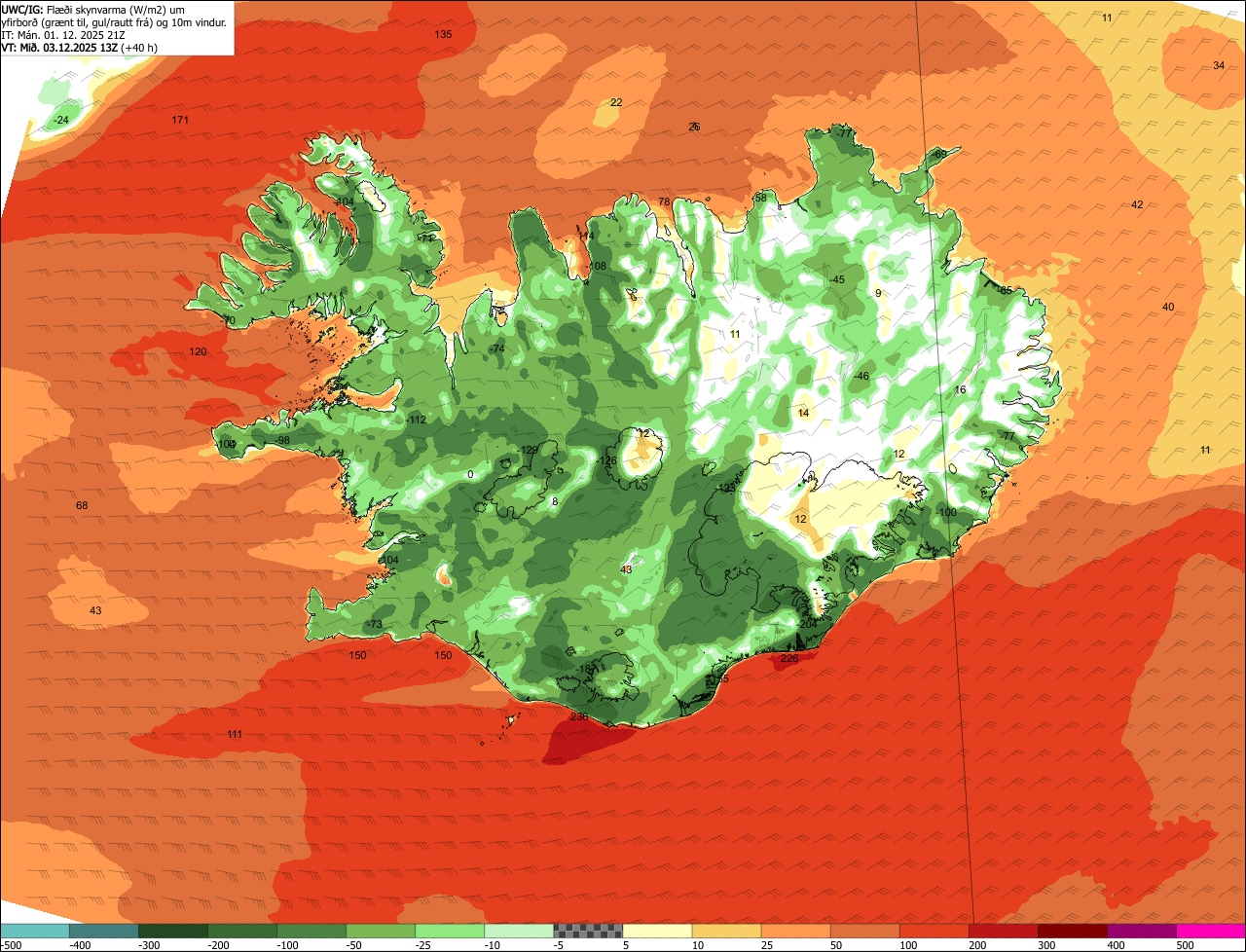Click the 58 value on north coast
Image resolution: width=1246 pixels, height=952 pixels.
tap(760, 198)
